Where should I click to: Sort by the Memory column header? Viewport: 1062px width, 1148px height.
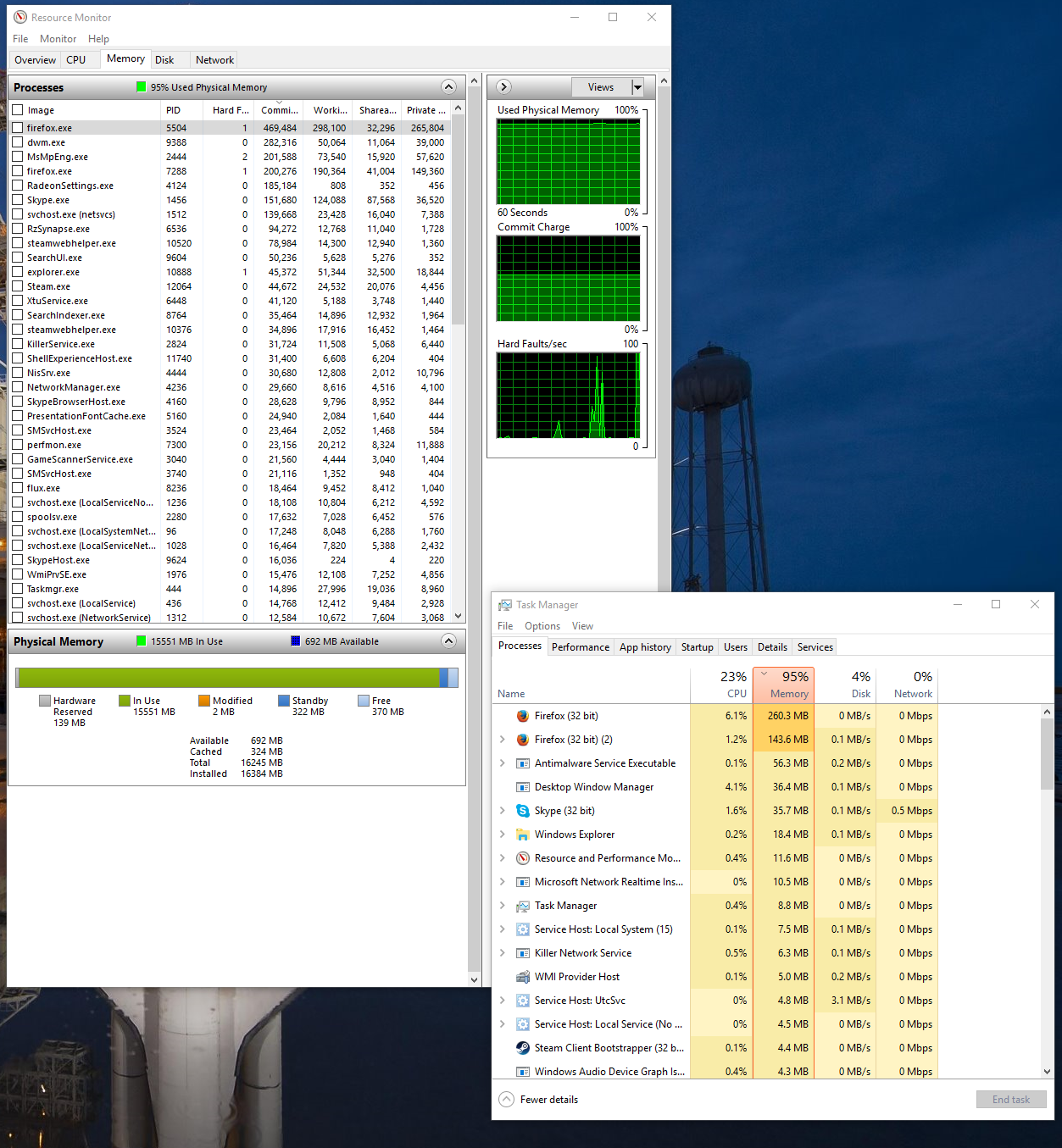coord(783,685)
